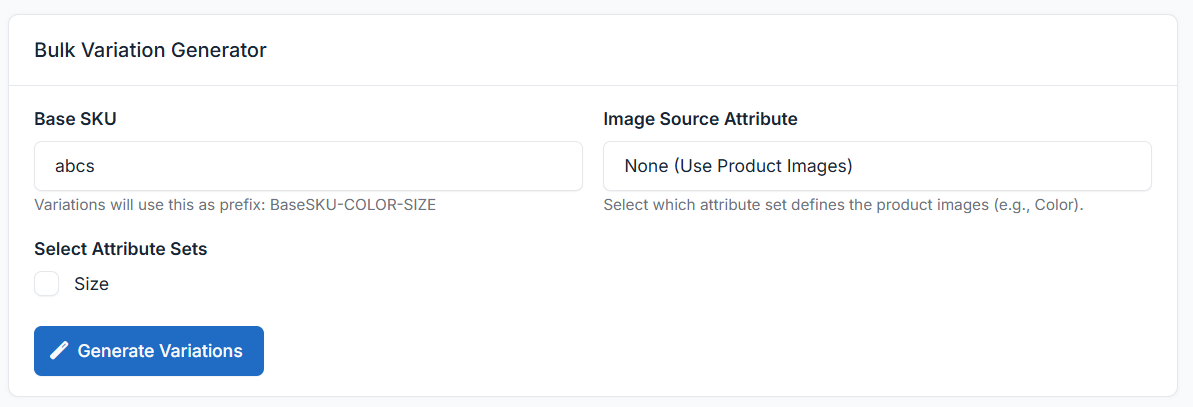Click the Select Attribute Sets heading

pyautogui.click(x=121, y=249)
